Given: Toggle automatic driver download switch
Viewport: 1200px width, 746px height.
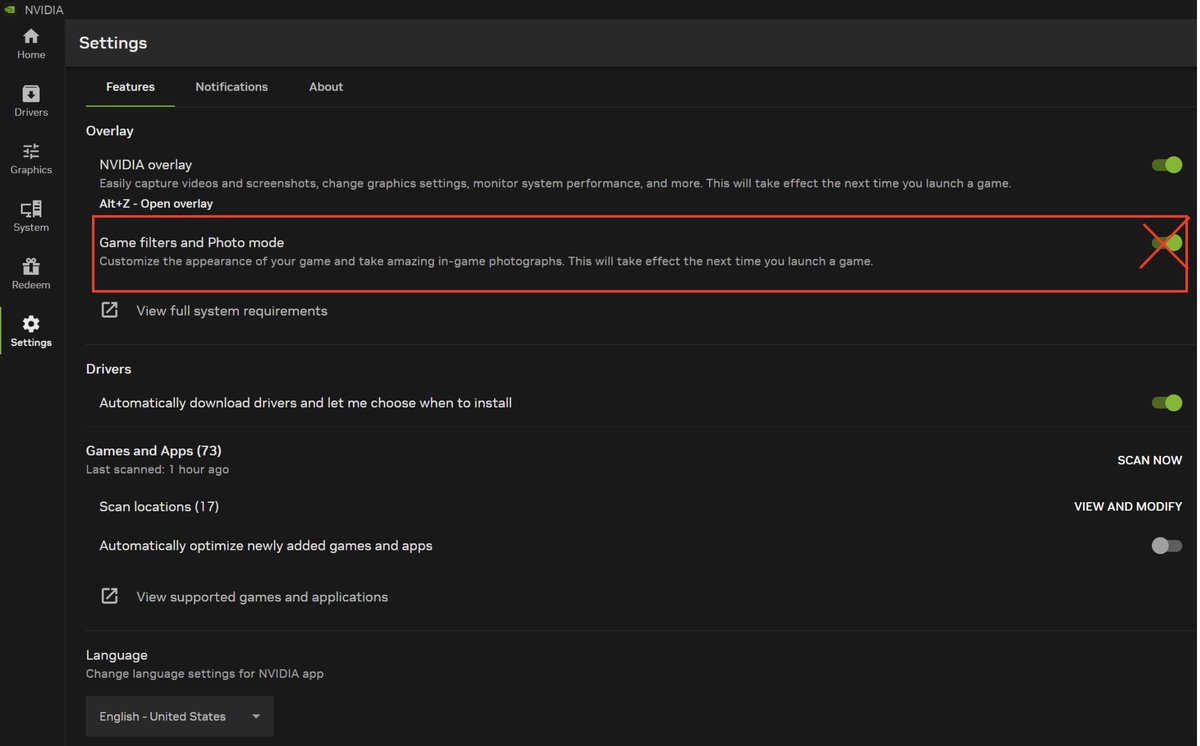Looking at the screenshot, I should click(x=1167, y=403).
